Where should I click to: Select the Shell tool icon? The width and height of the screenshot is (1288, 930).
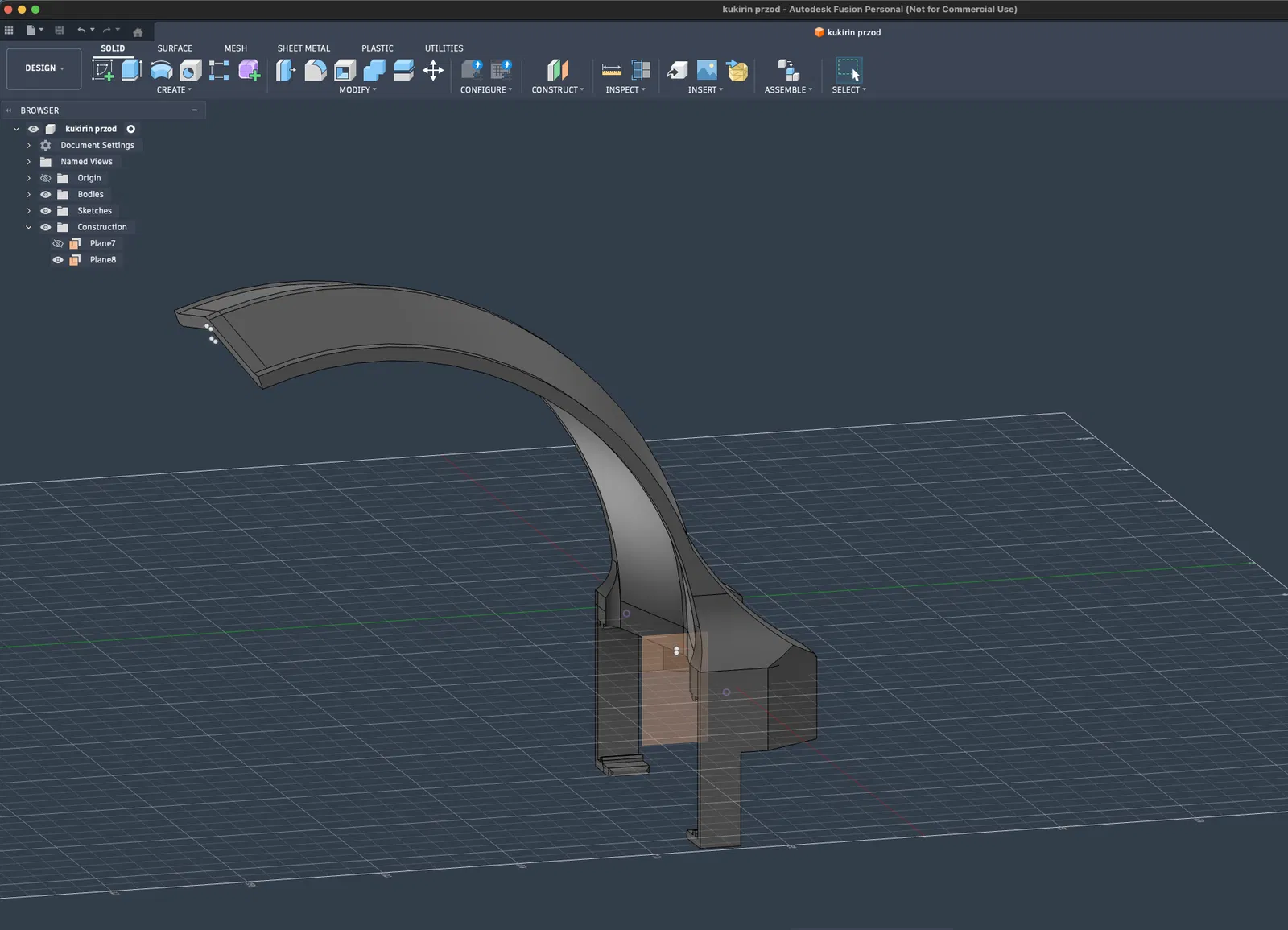(345, 70)
